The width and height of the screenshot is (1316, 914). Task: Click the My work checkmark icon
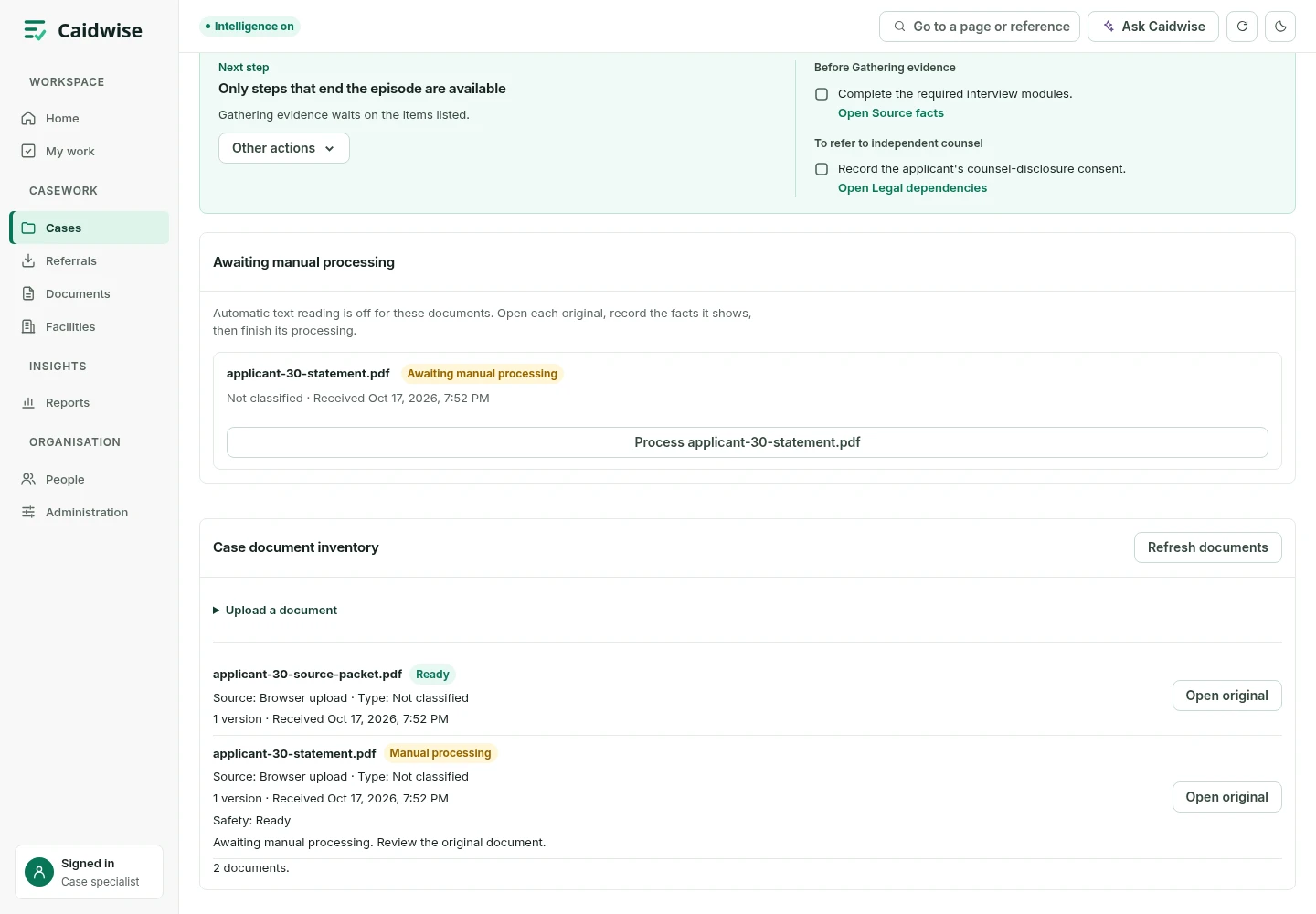[x=28, y=151]
